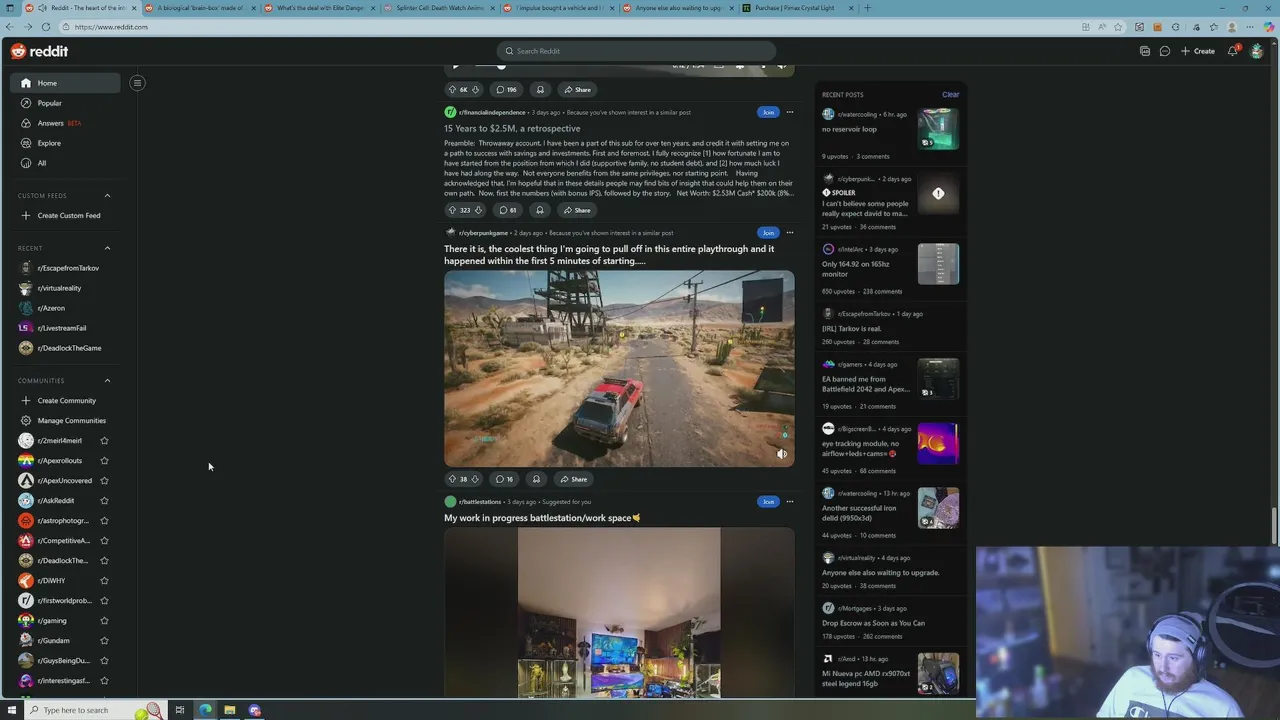
Task: Go back using the browser back arrow
Action: click(x=11, y=27)
